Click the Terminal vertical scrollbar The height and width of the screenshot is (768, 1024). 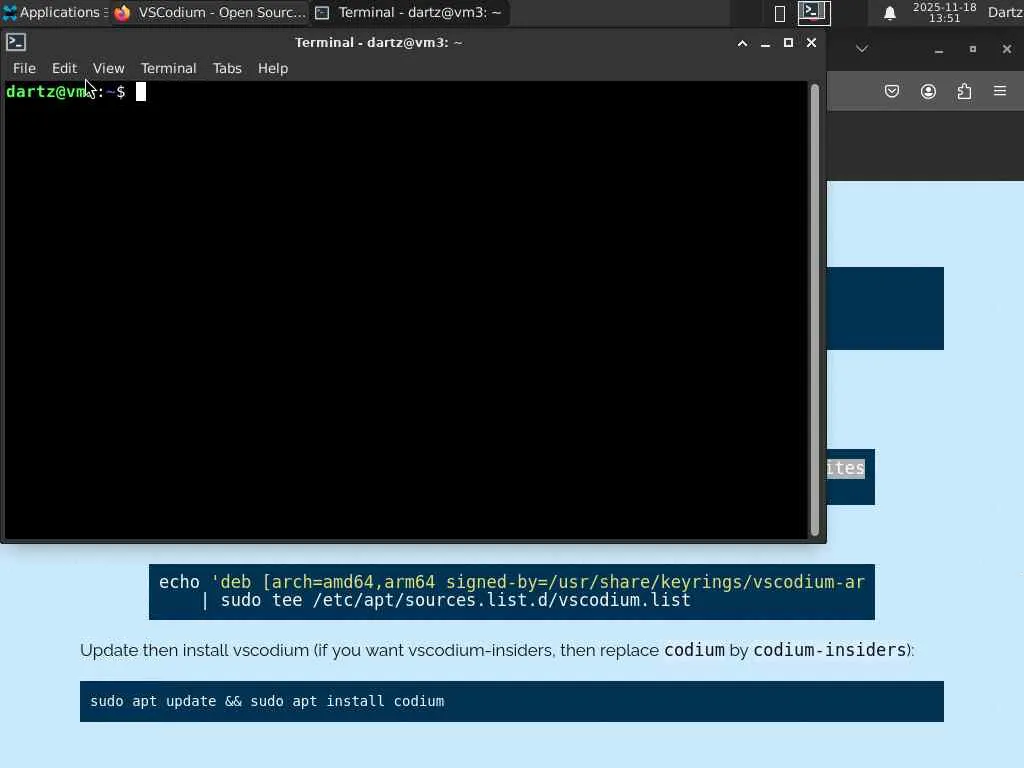tap(814, 310)
